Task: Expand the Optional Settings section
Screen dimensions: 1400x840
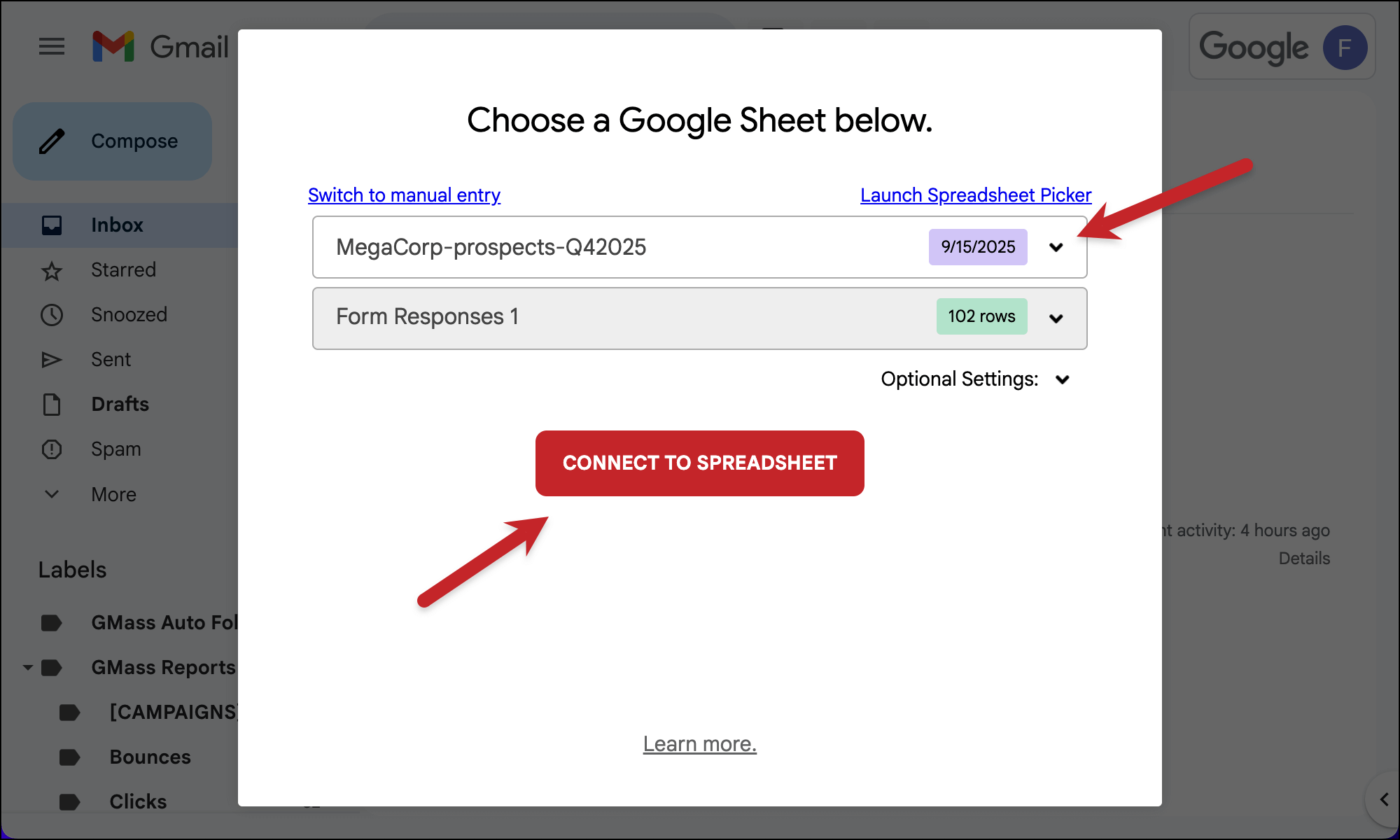Action: coord(1062,379)
